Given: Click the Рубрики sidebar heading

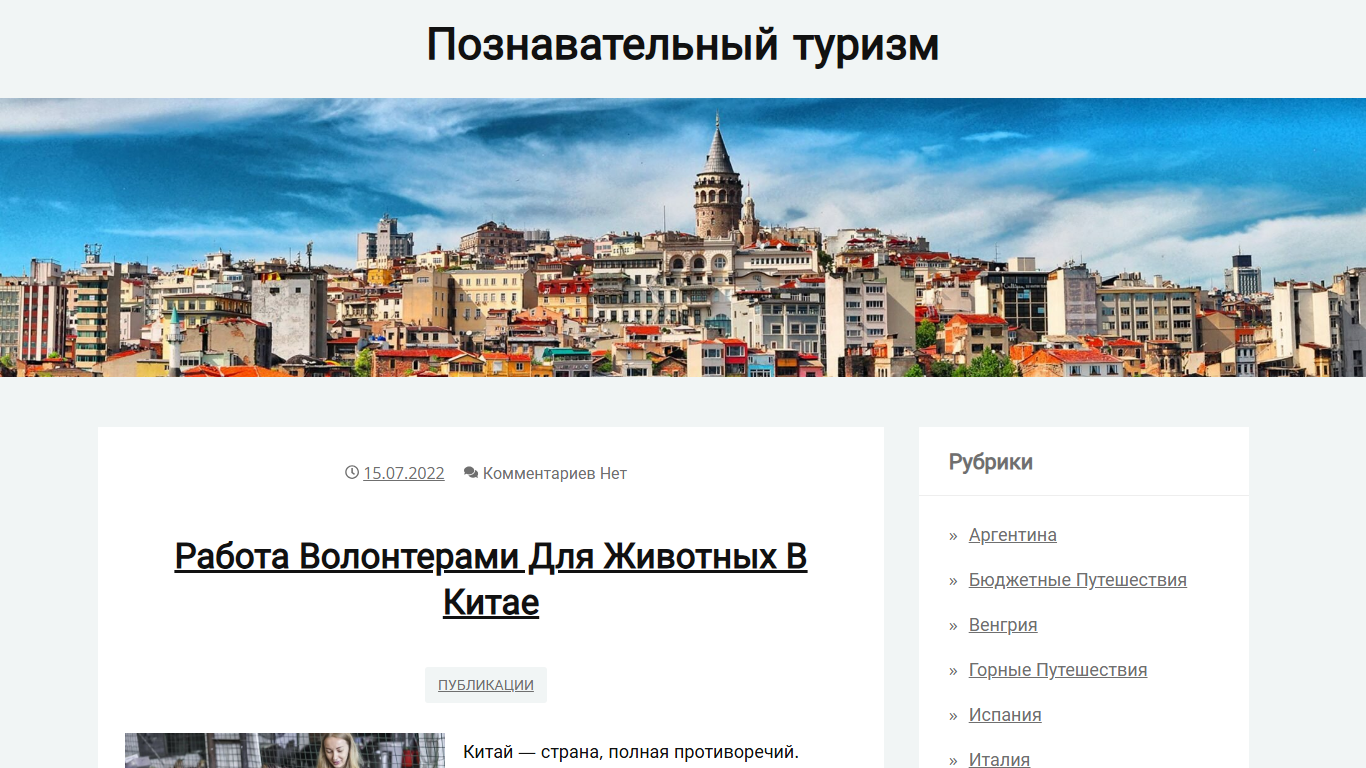Looking at the screenshot, I should pos(991,462).
